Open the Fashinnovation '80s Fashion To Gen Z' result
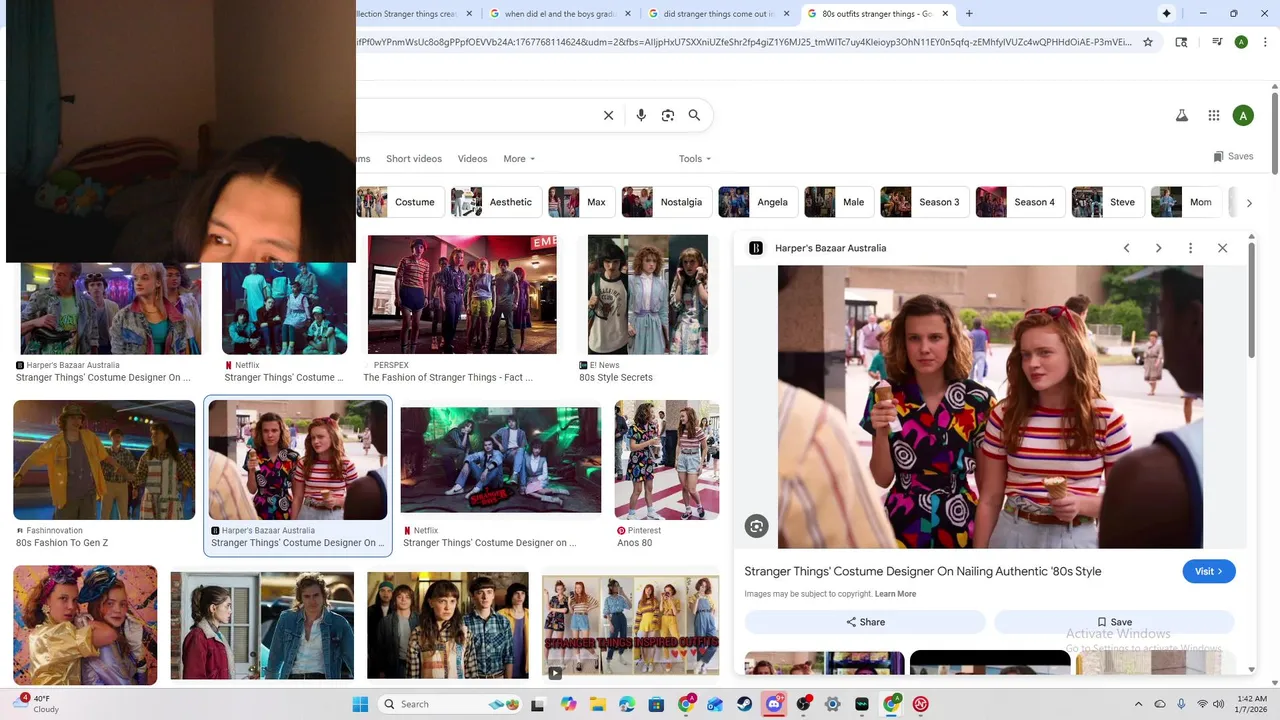Screen dimensions: 1280x720 coord(104,475)
